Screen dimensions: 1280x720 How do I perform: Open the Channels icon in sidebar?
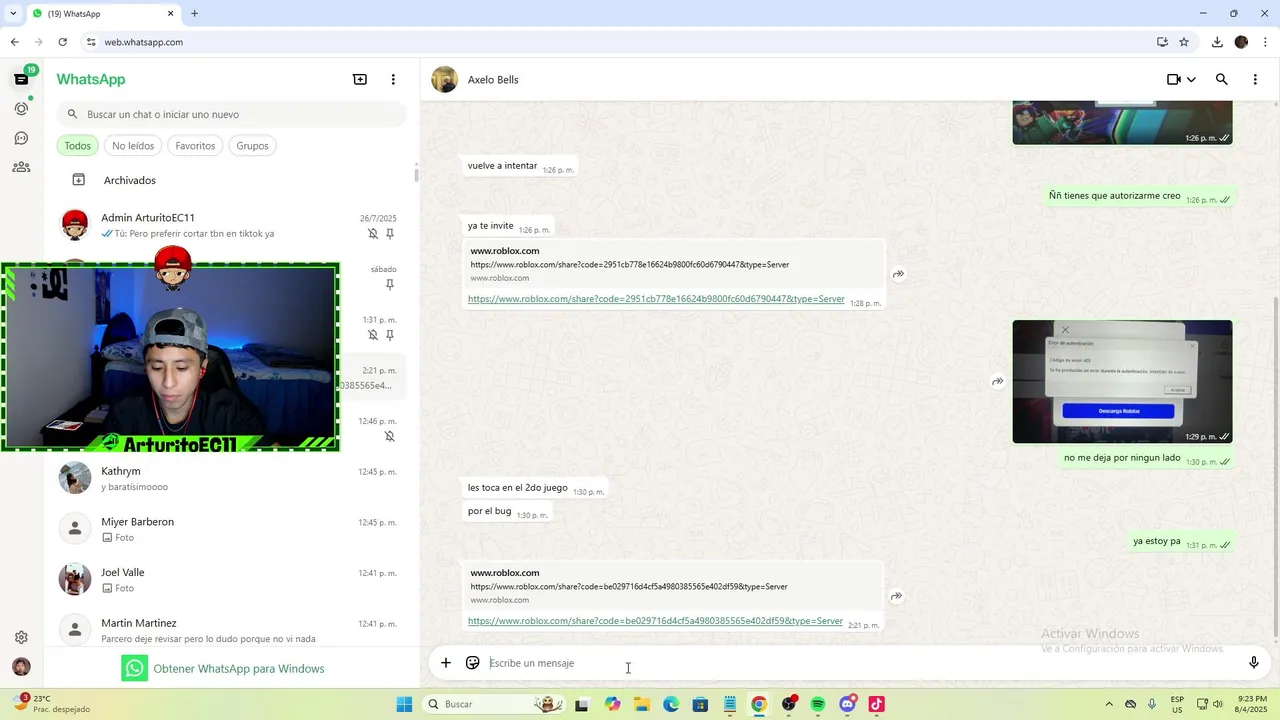pyautogui.click(x=21, y=138)
